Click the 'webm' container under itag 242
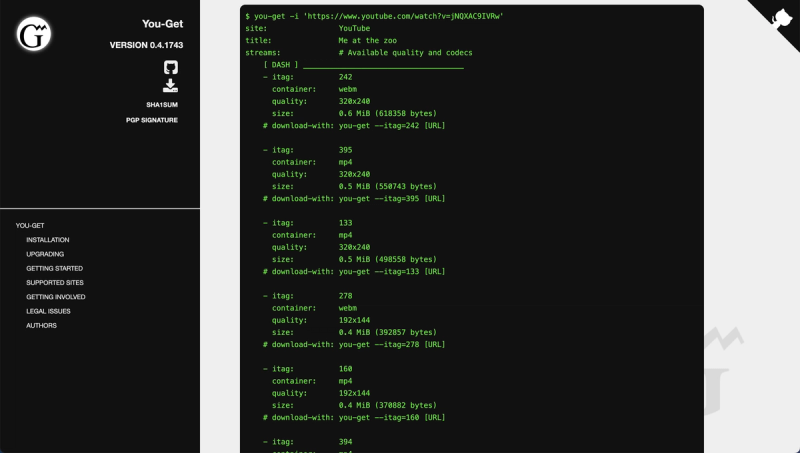The image size is (800, 453). (x=347, y=89)
